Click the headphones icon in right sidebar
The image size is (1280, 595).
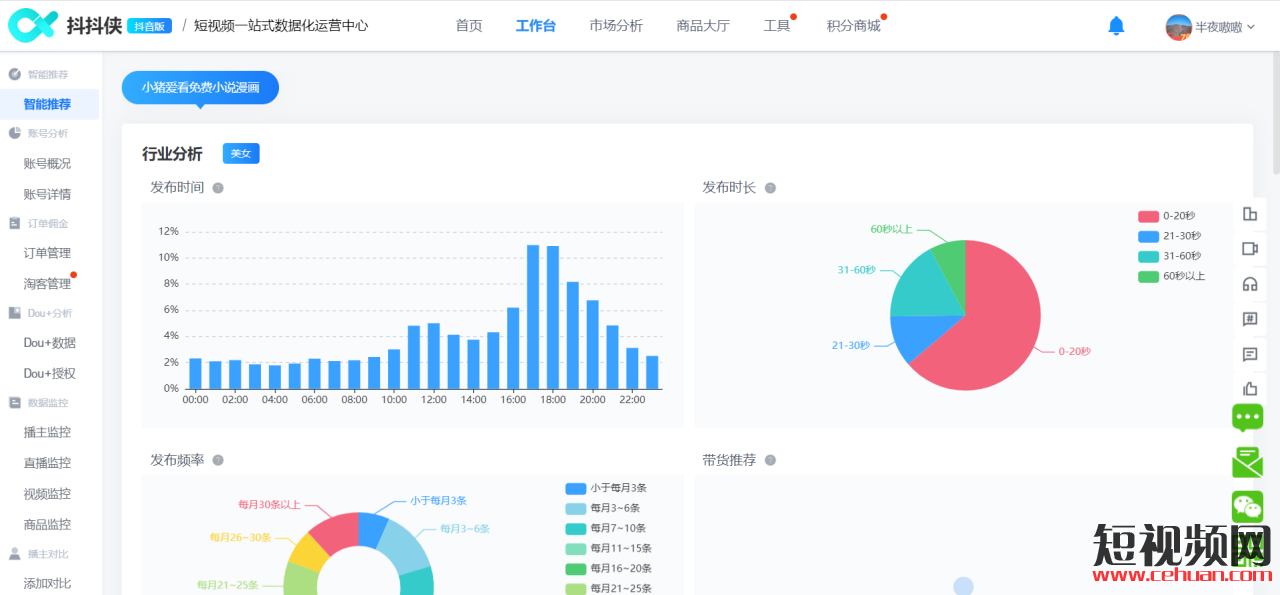click(1249, 284)
